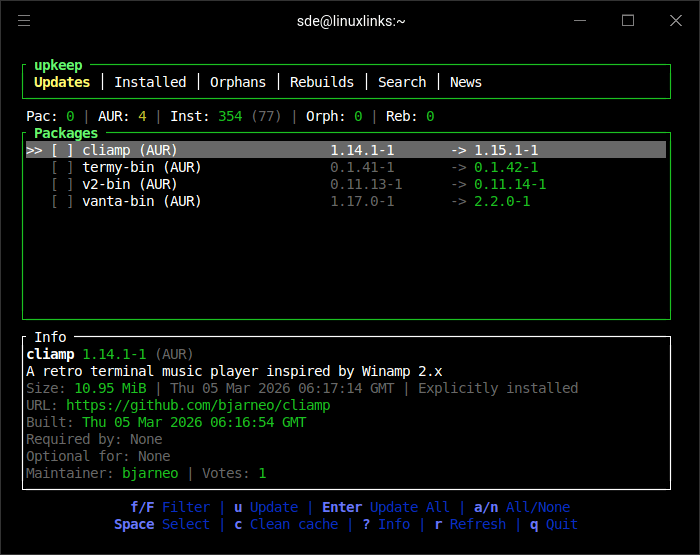Maximize the terminal window

point(628,20)
